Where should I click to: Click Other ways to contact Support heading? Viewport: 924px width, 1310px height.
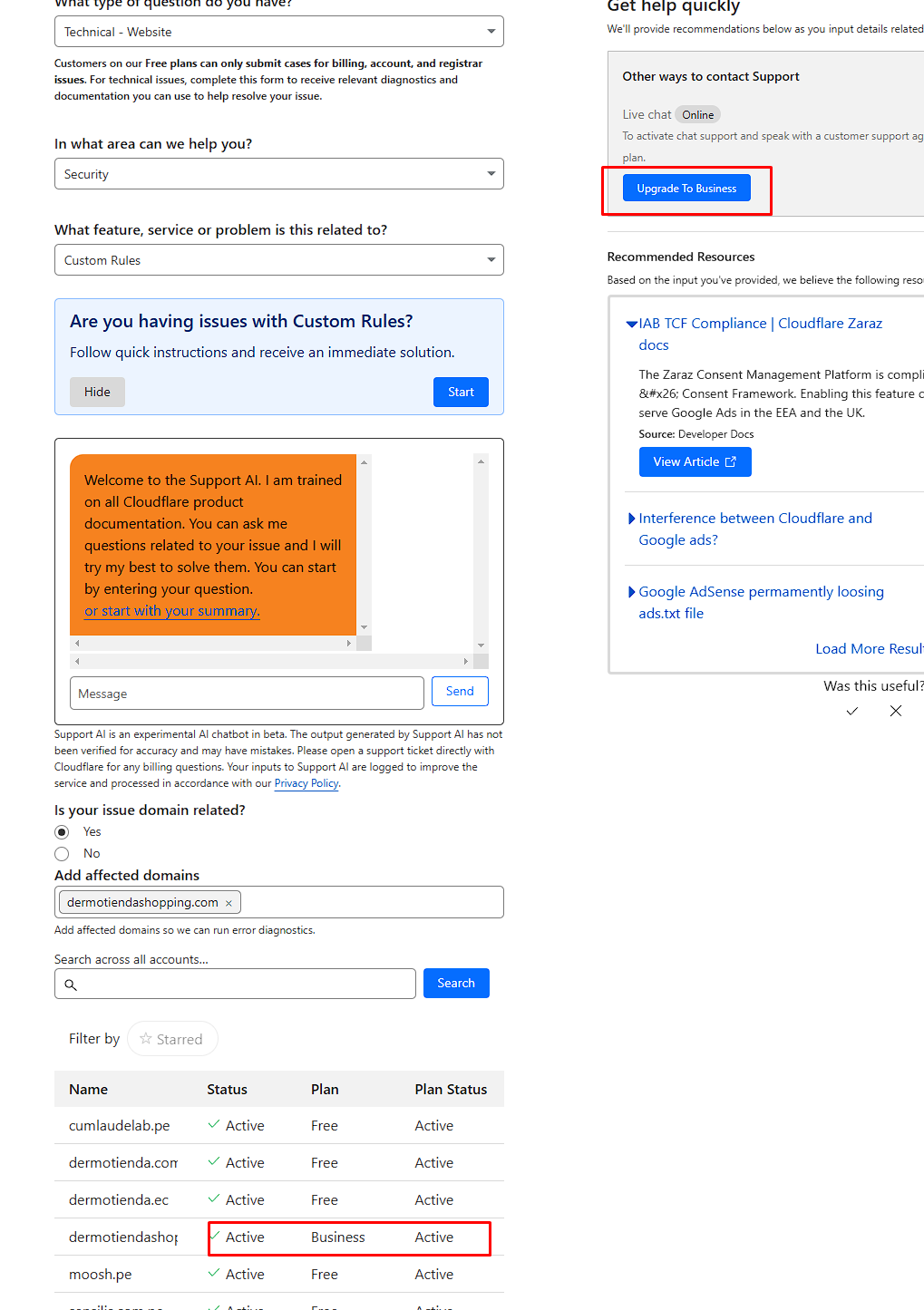coord(711,77)
